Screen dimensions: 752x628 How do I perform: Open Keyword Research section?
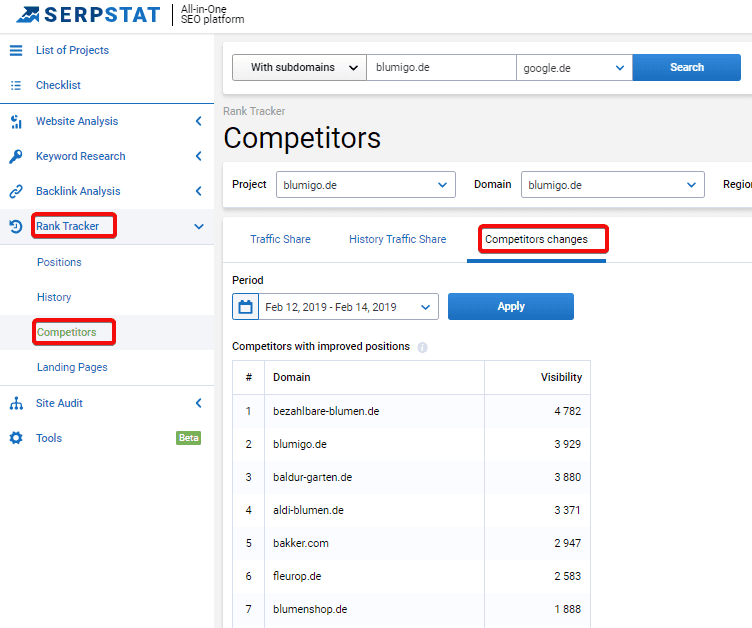[81, 156]
